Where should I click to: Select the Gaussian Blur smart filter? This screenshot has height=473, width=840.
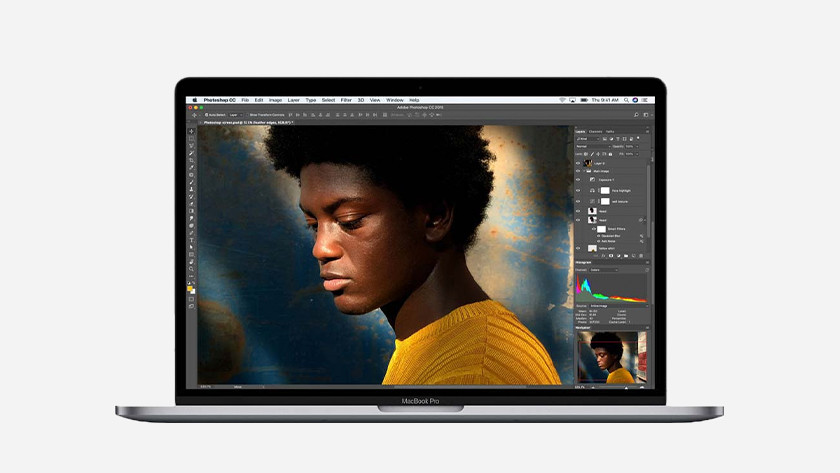[611, 236]
